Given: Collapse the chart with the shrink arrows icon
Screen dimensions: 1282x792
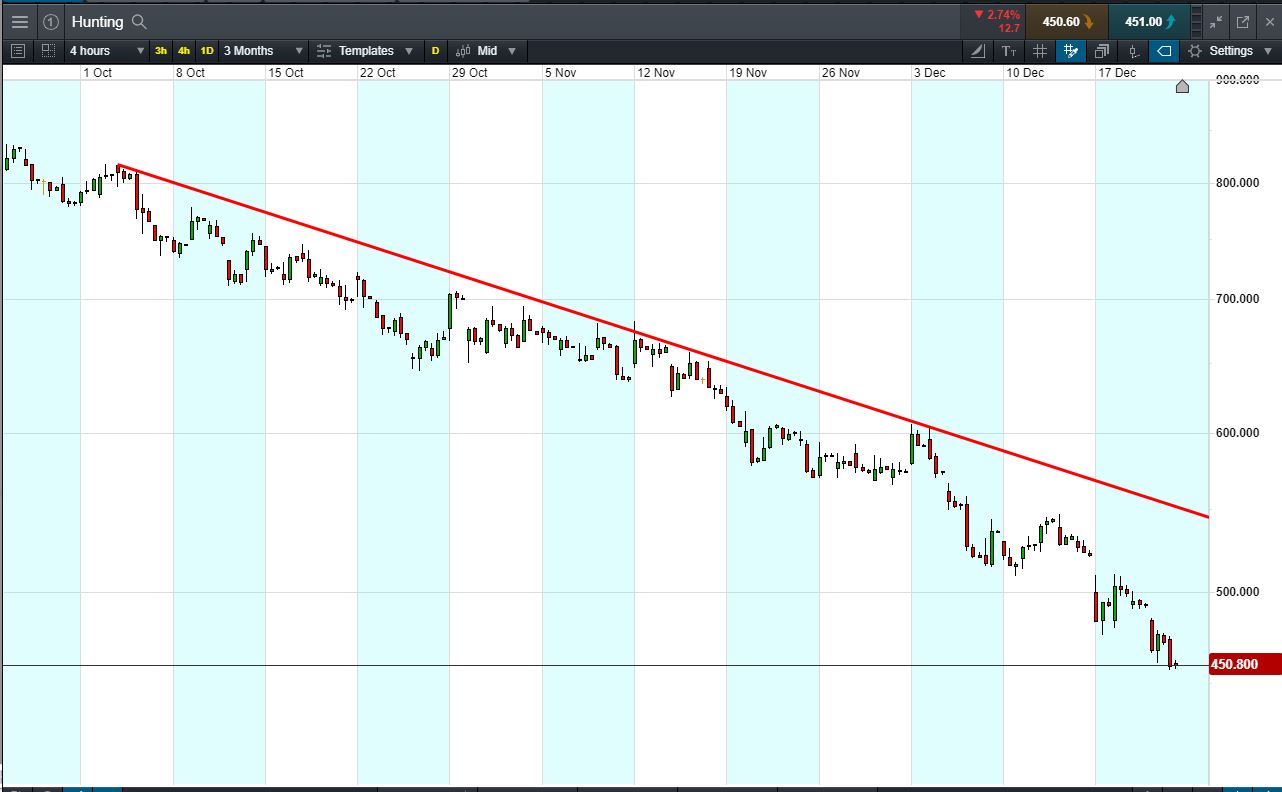Looking at the screenshot, I should tap(1216, 21).
